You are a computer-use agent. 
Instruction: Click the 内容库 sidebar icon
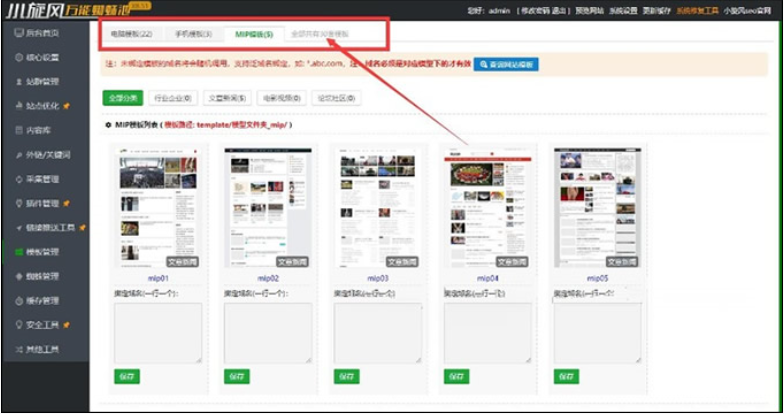[x=18, y=130]
